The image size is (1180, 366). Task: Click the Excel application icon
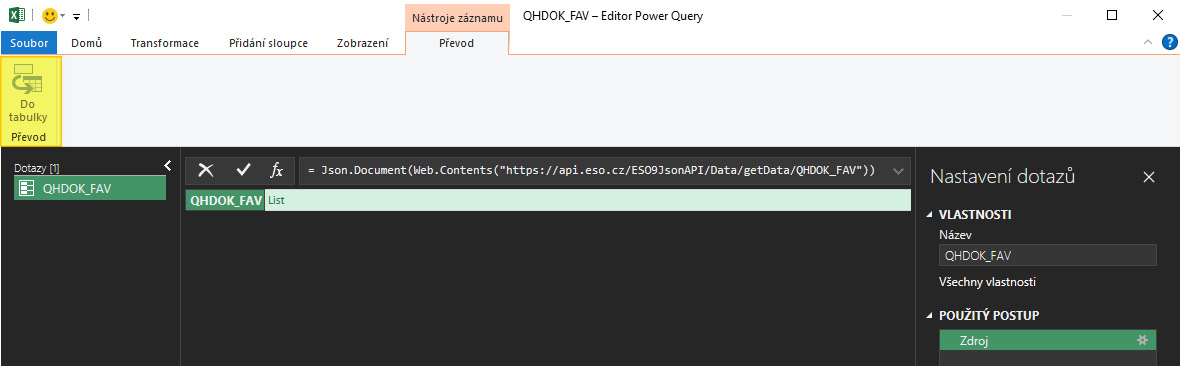17,15
